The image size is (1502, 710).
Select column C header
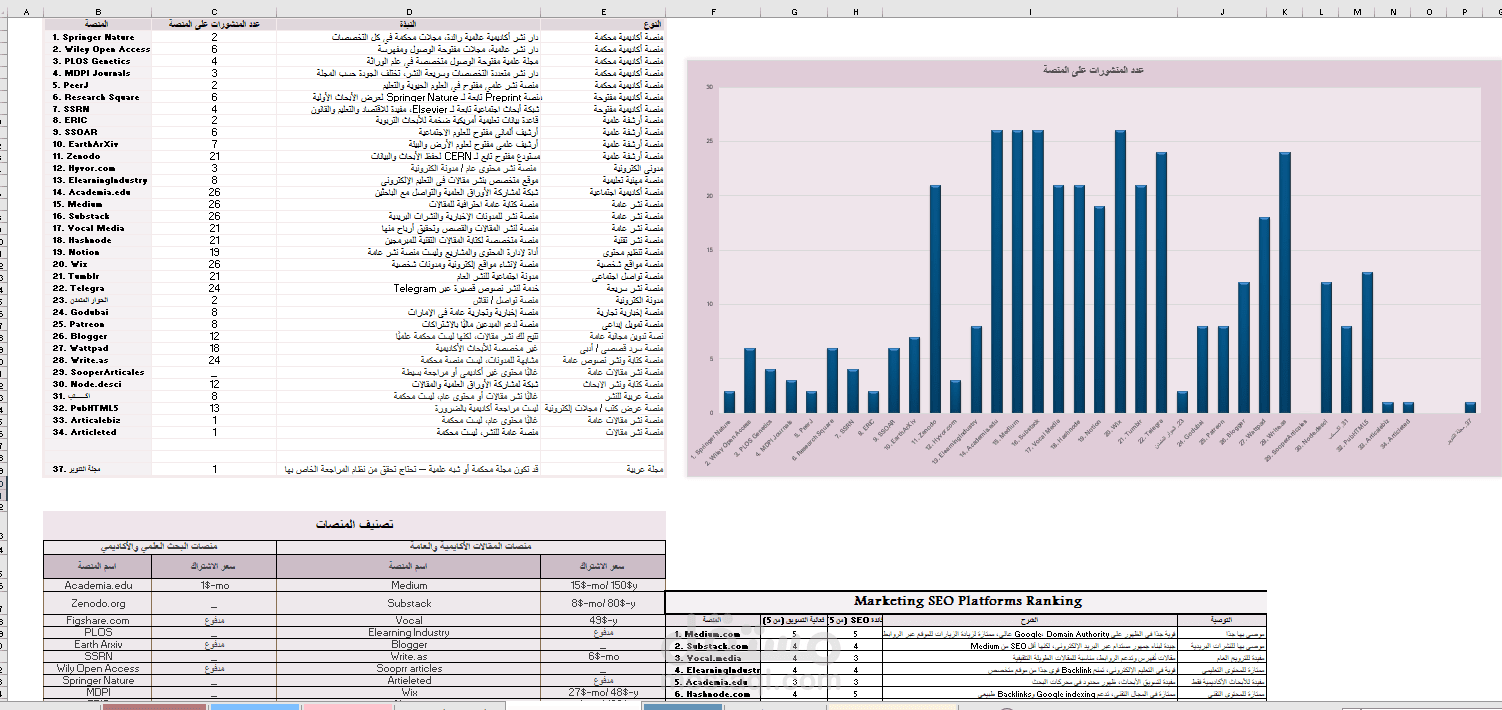[214, 12]
